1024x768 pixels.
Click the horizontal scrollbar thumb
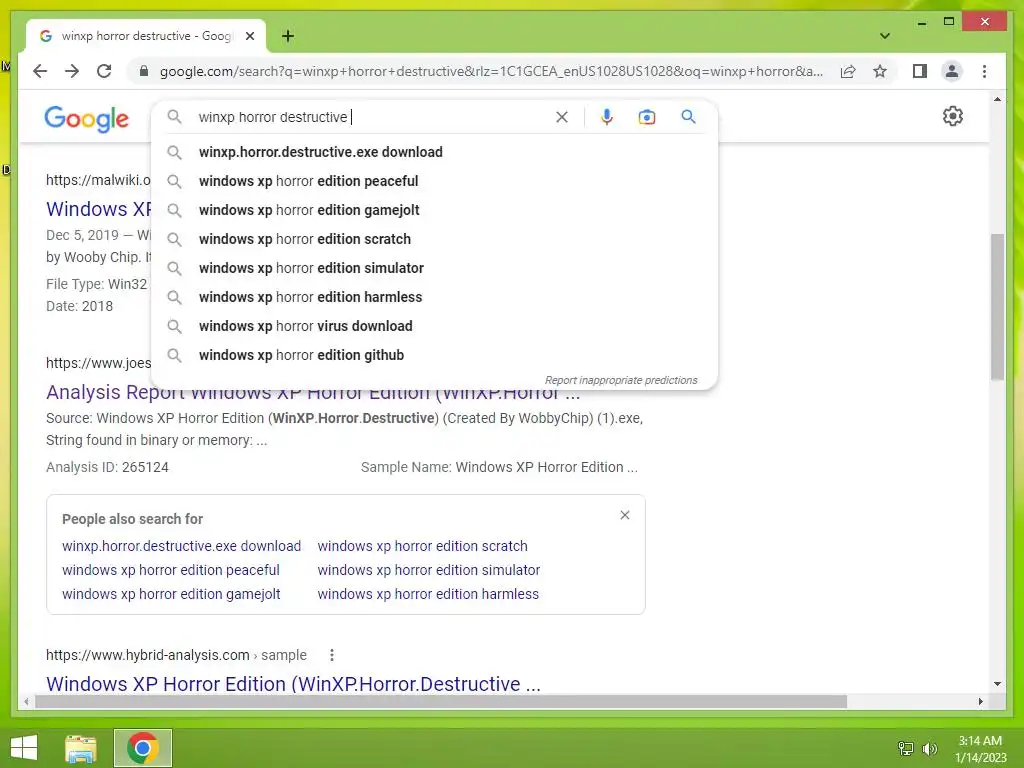[x=441, y=702]
